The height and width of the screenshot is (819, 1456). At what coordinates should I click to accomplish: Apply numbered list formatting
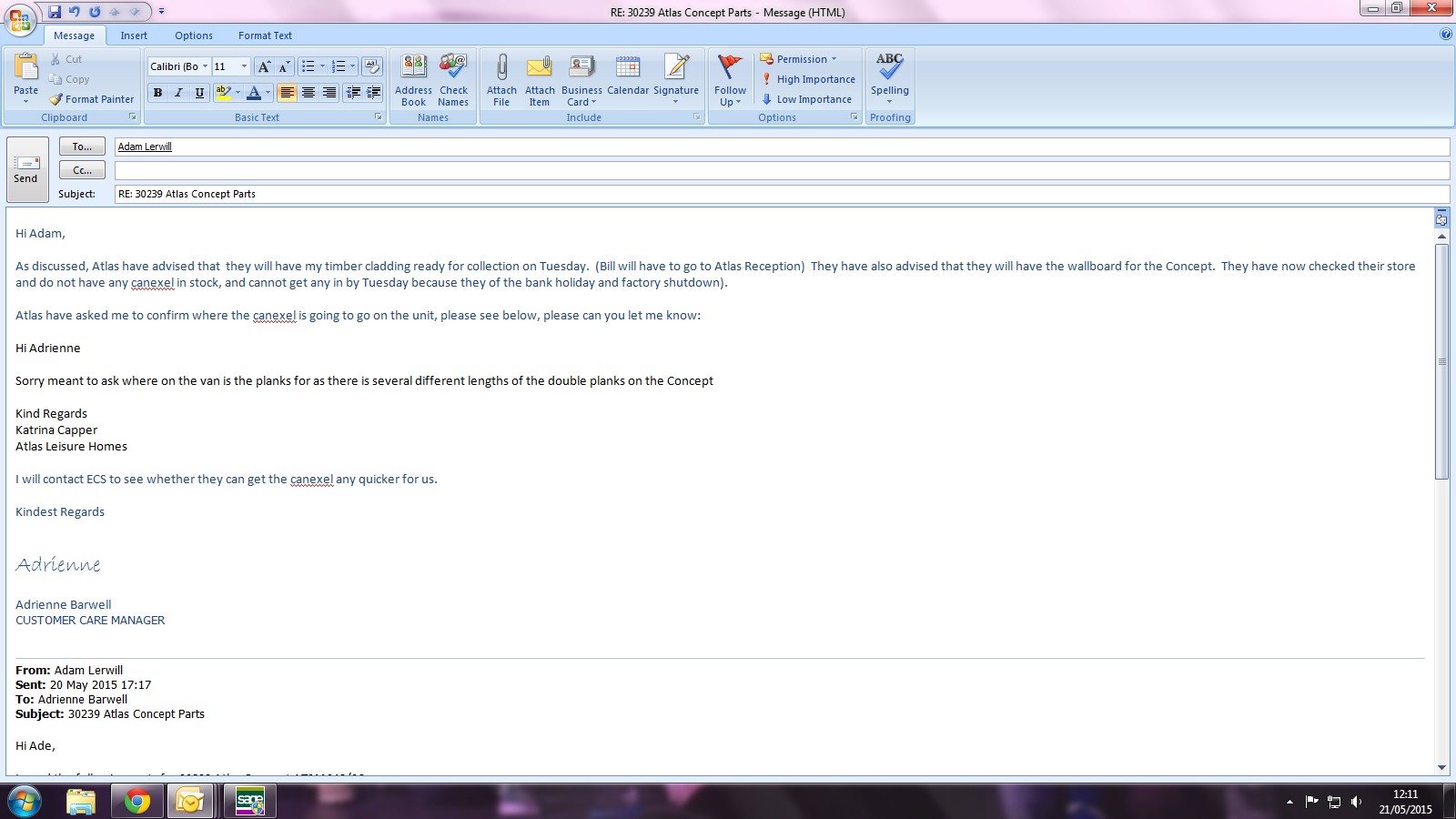339,66
